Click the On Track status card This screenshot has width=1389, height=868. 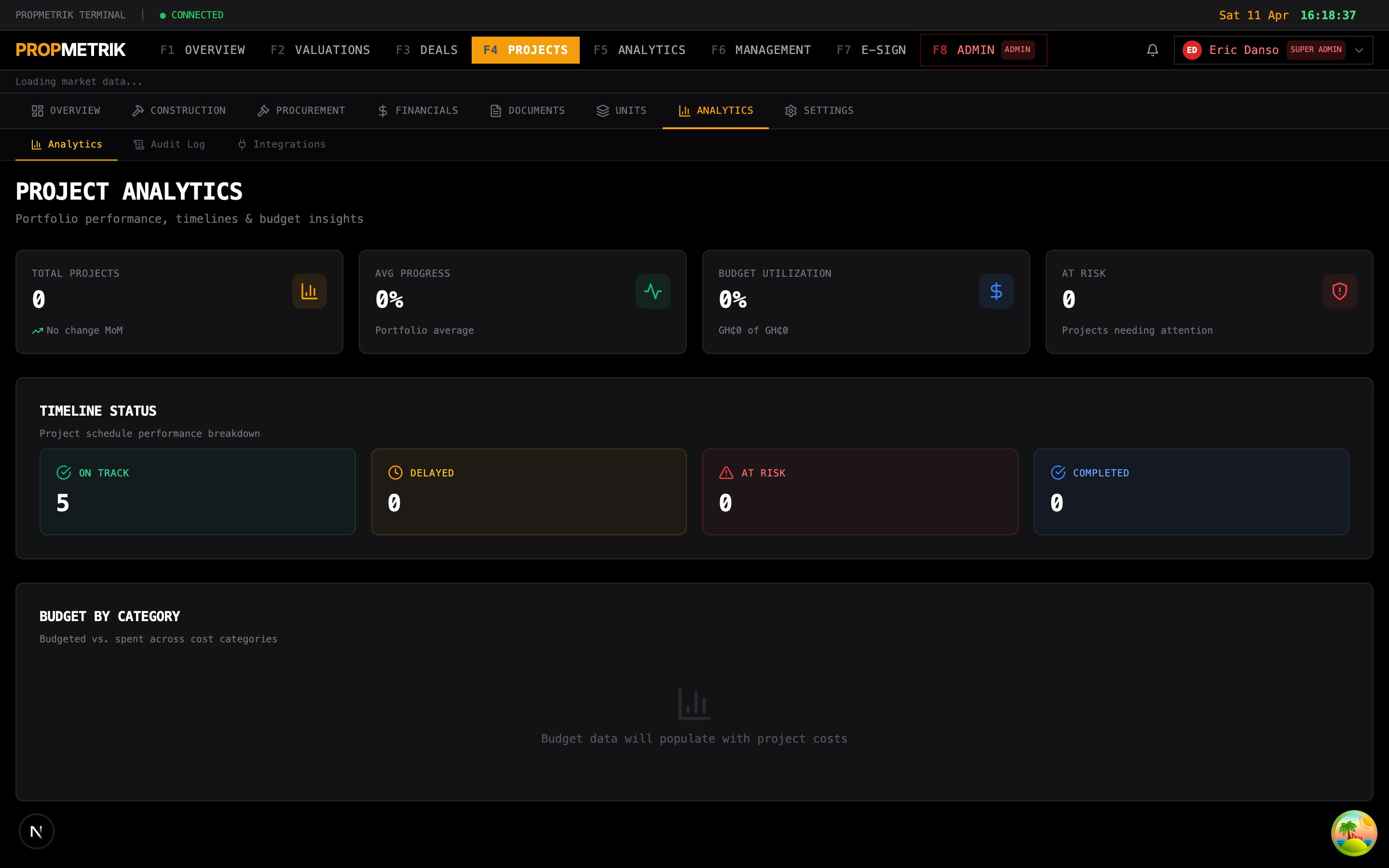tap(197, 492)
